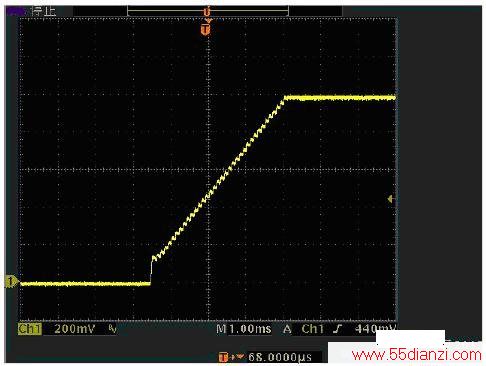
Task: Click the rising edge trigger slope icon
Action: pos(337,329)
